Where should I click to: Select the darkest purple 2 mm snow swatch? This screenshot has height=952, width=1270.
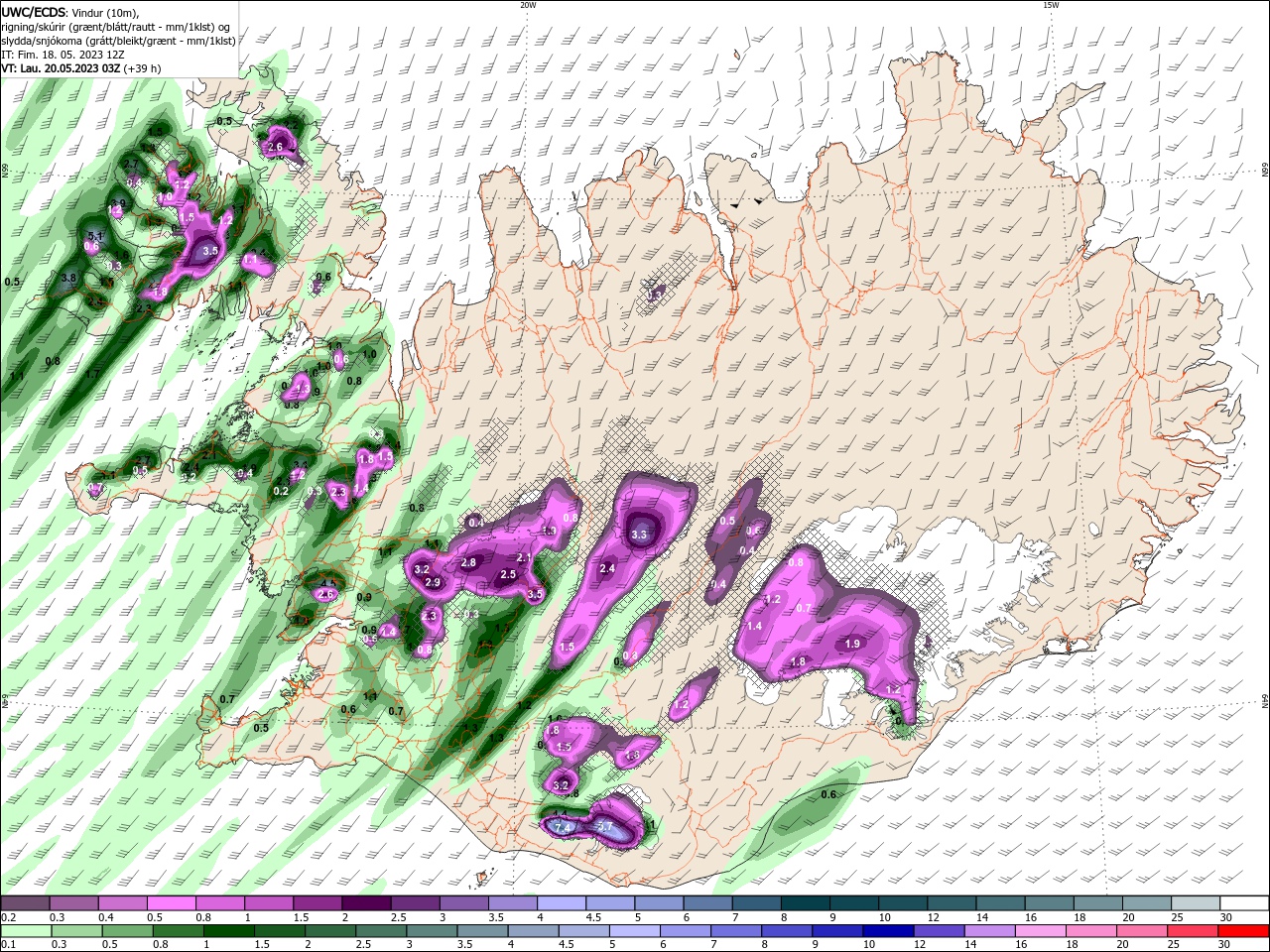pyautogui.click(x=365, y=903)
